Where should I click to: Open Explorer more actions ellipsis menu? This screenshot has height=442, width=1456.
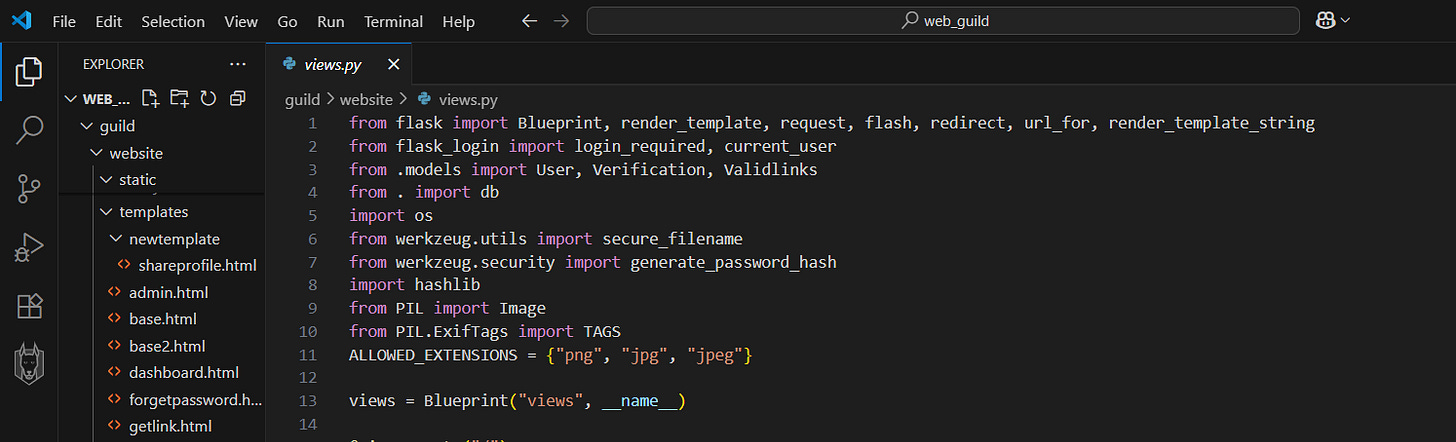[x=237, y=64]
